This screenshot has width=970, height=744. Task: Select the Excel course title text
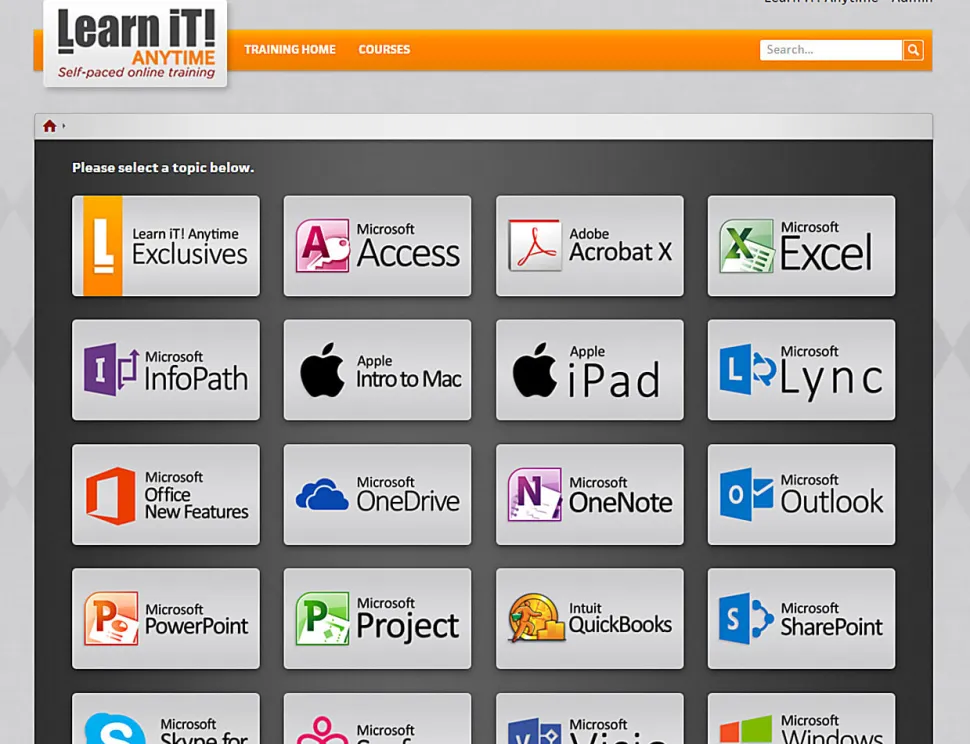coord(826,254)
